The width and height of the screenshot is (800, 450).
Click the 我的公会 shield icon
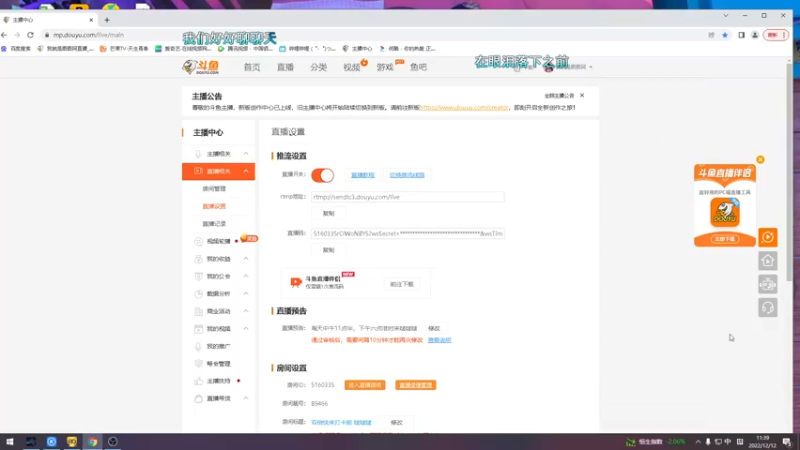tap(198, 276)
